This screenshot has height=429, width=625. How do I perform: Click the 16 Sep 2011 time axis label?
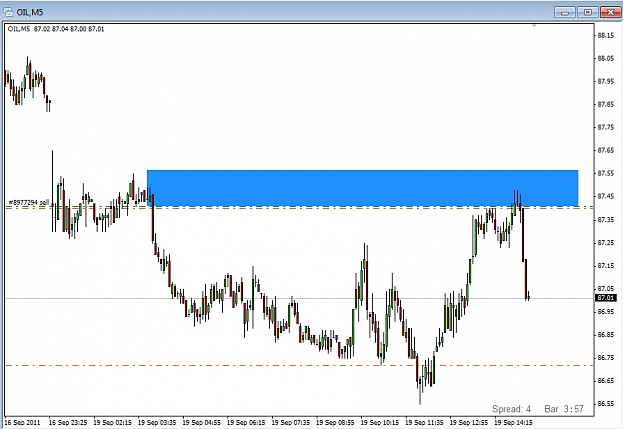click(22, 422)
